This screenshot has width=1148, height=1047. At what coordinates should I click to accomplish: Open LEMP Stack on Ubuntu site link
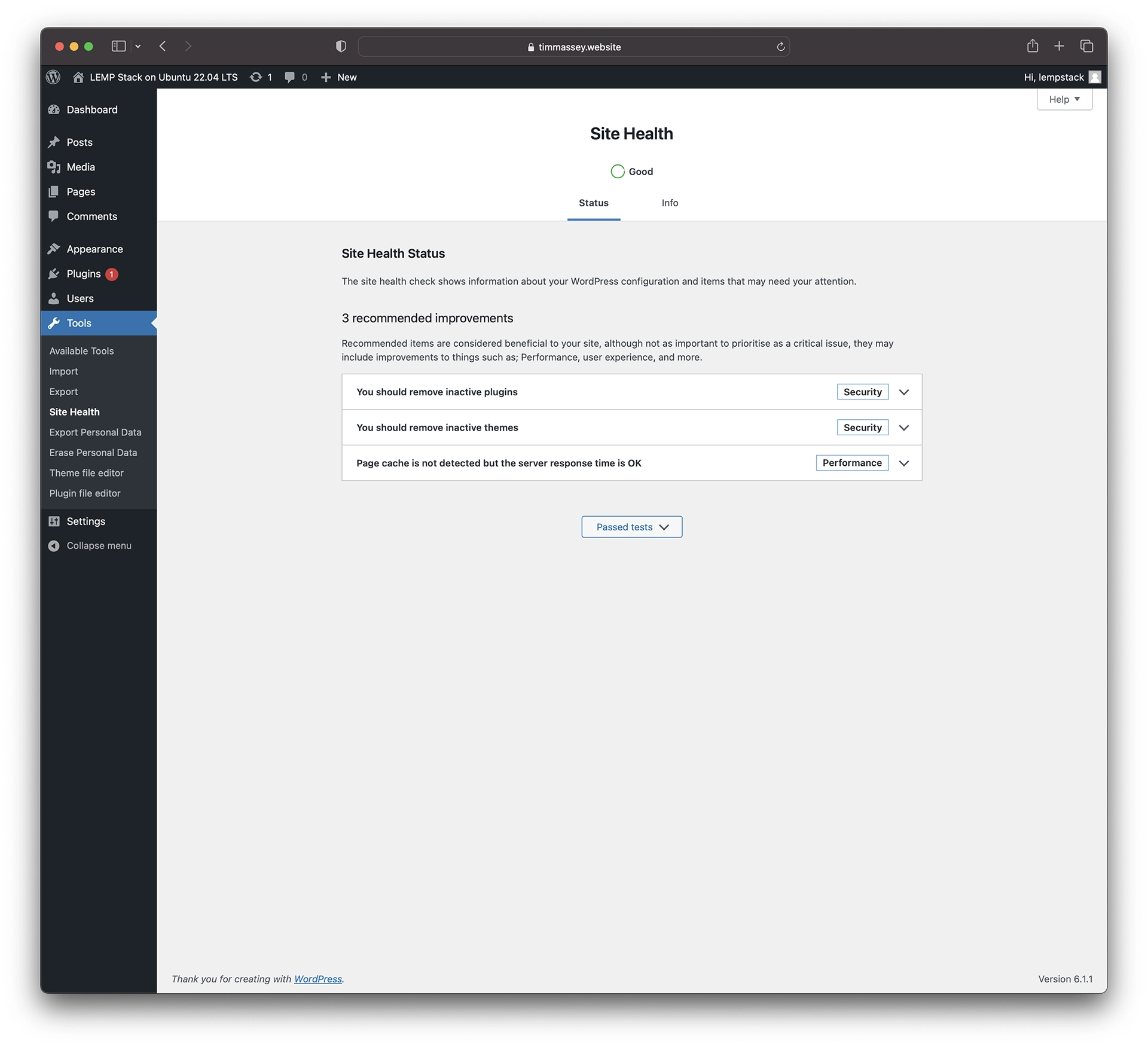163,77
